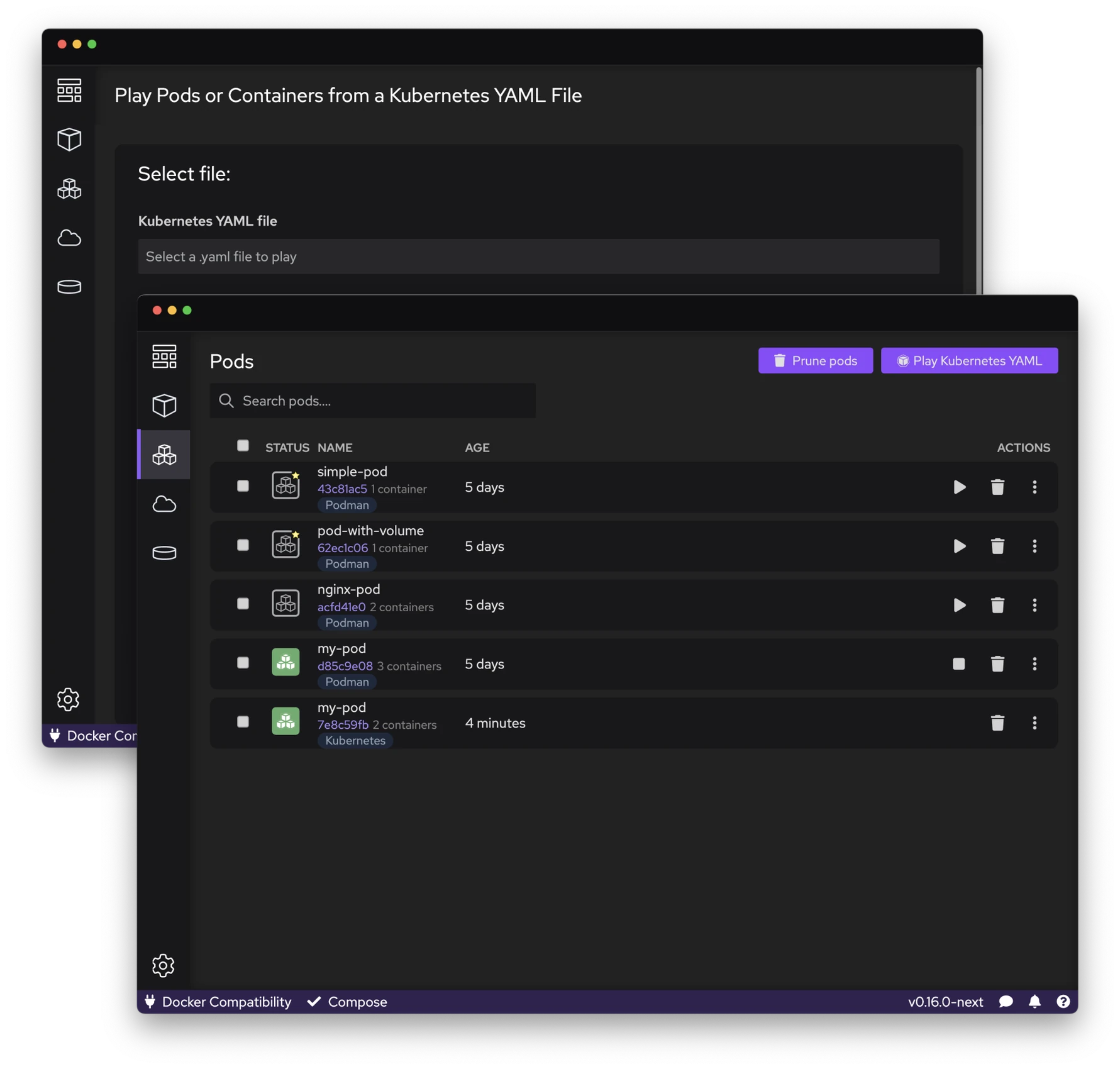Viewport: 1120px width, 1069px height.
Task: Toggle the select-all pods checkbox
Action: click(x=243, y=446)
